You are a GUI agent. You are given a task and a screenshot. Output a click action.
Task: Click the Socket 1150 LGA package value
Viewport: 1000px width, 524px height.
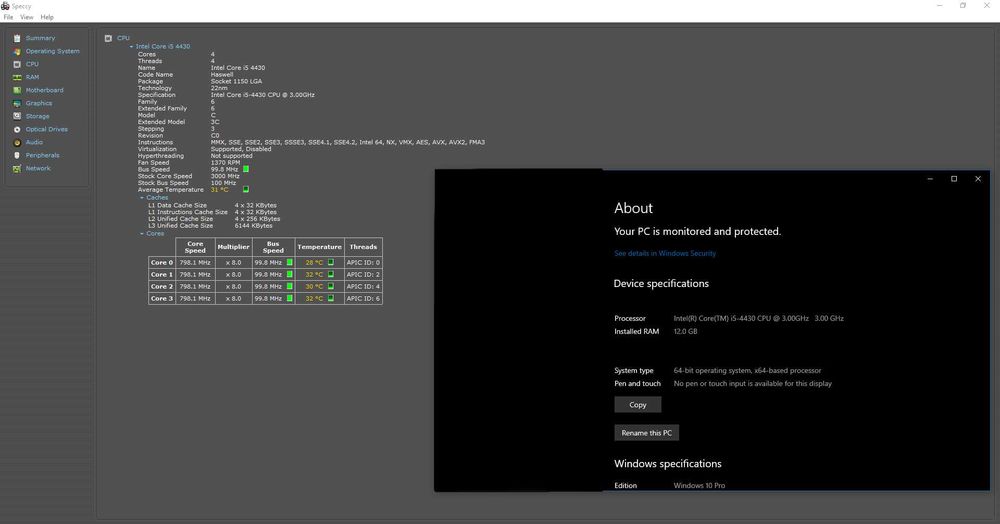237,82
